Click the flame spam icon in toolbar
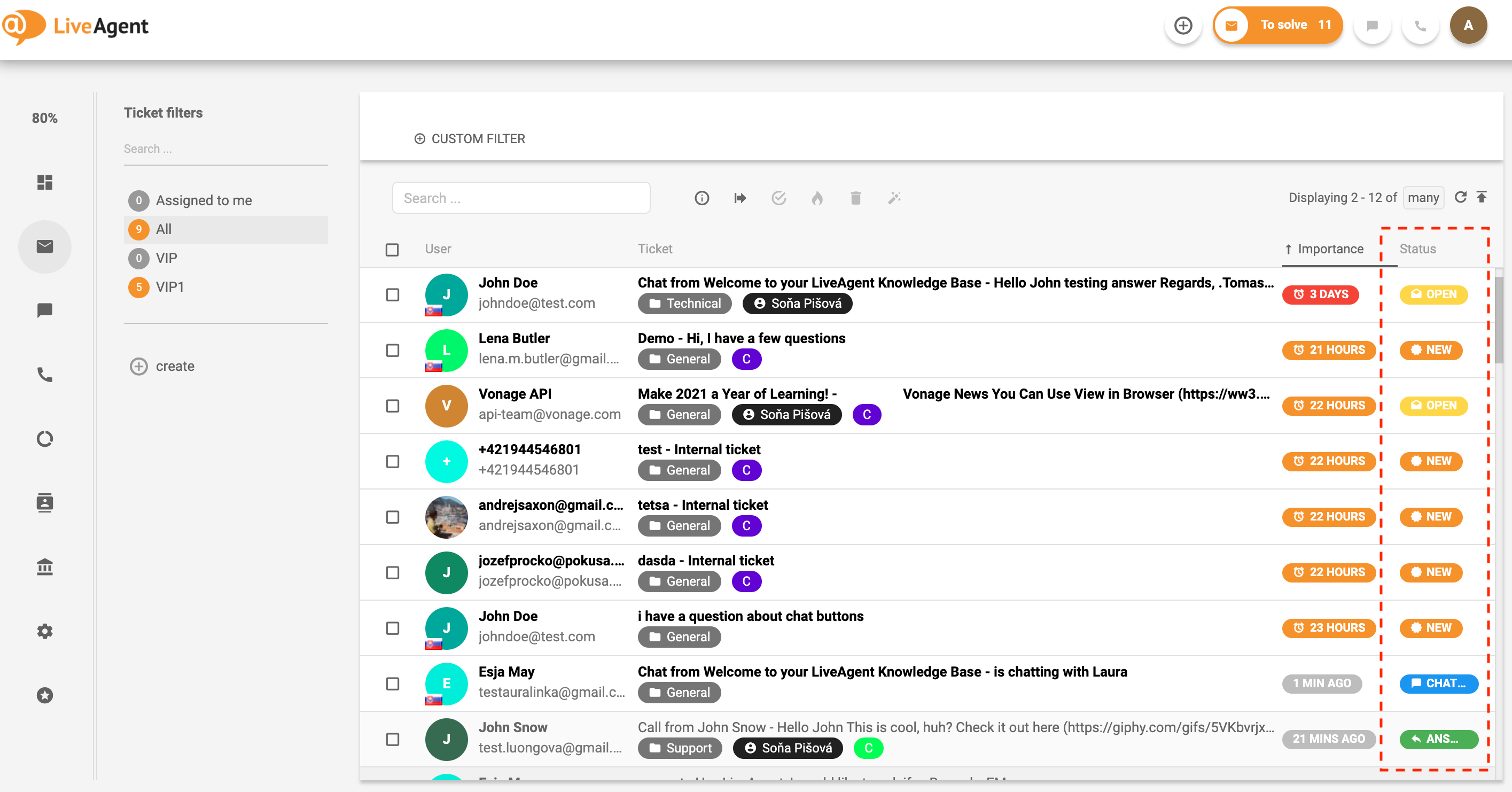Screen dimensions: 1512x792 [x=817, y=198]
